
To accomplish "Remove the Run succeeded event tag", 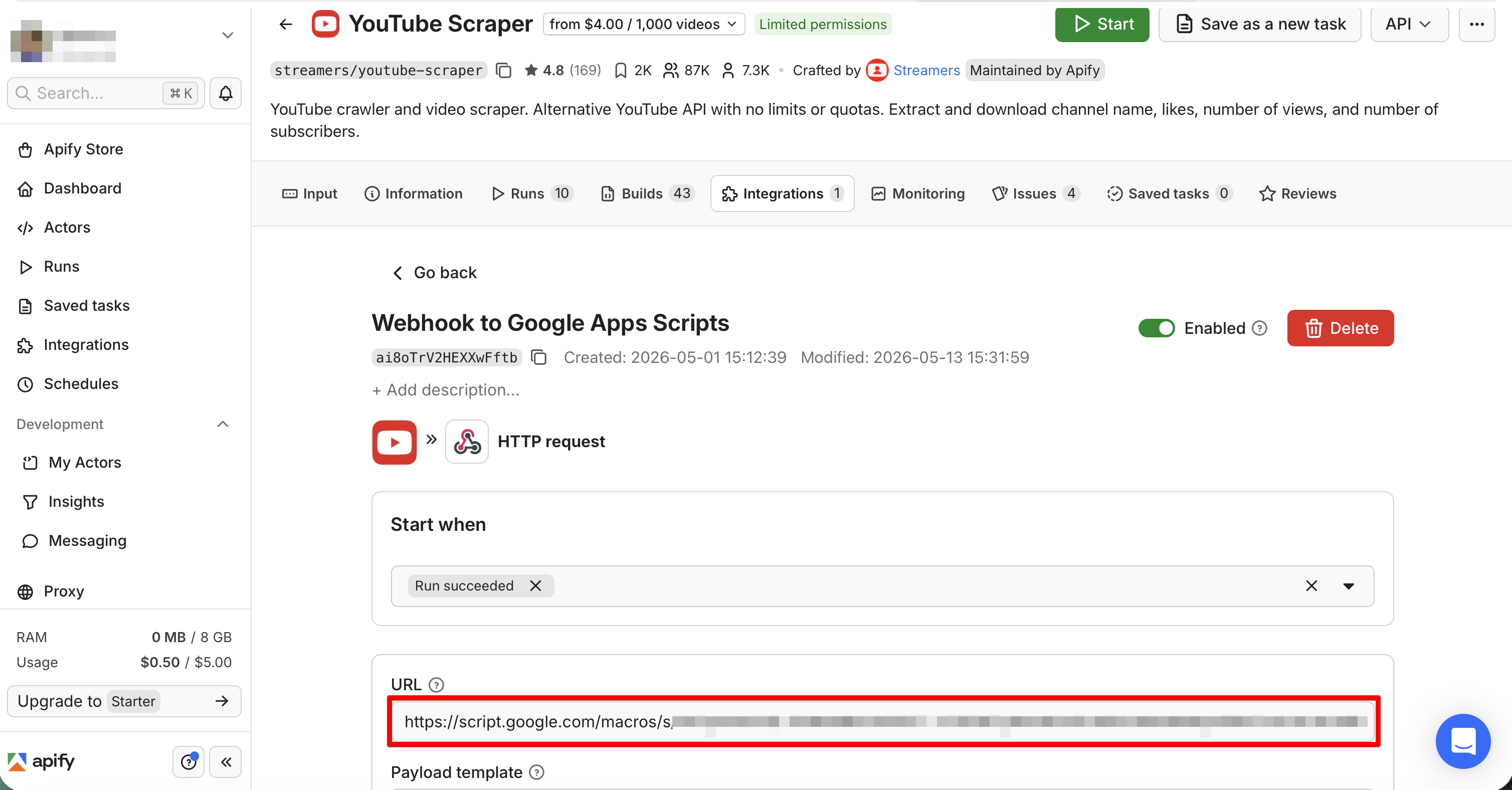I will pos(535,586).
